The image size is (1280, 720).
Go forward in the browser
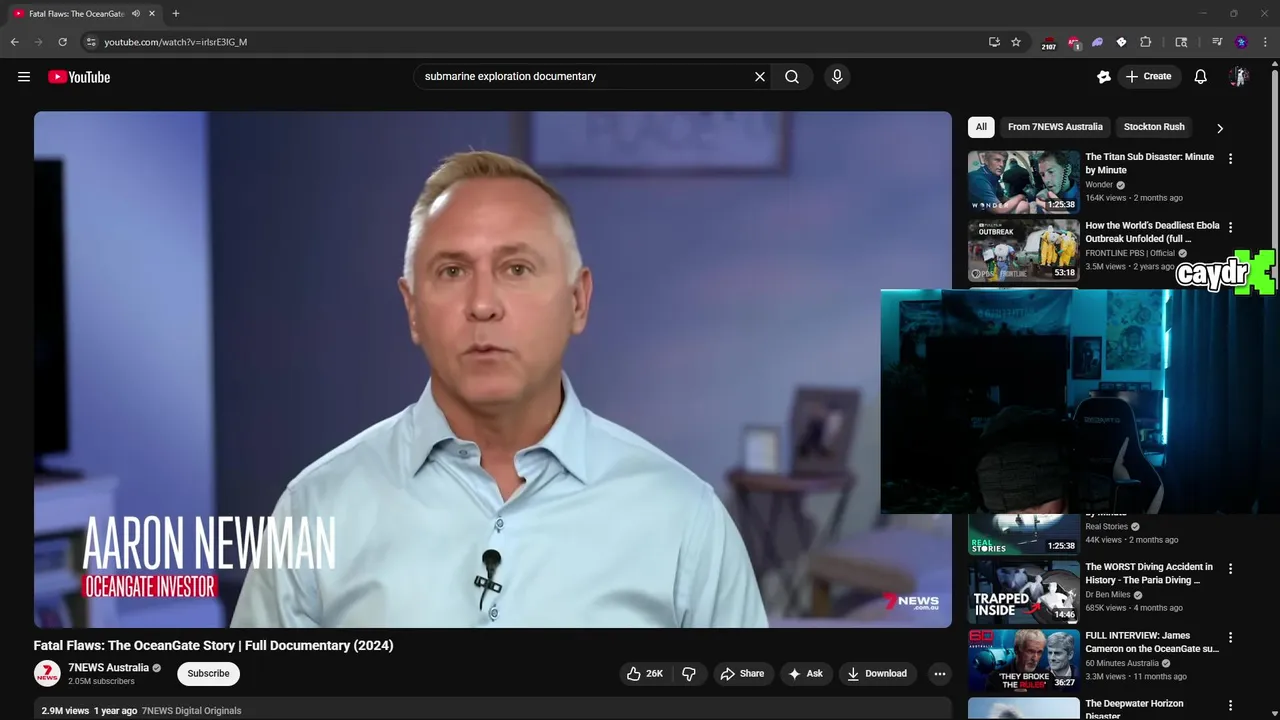coord(39,42)
